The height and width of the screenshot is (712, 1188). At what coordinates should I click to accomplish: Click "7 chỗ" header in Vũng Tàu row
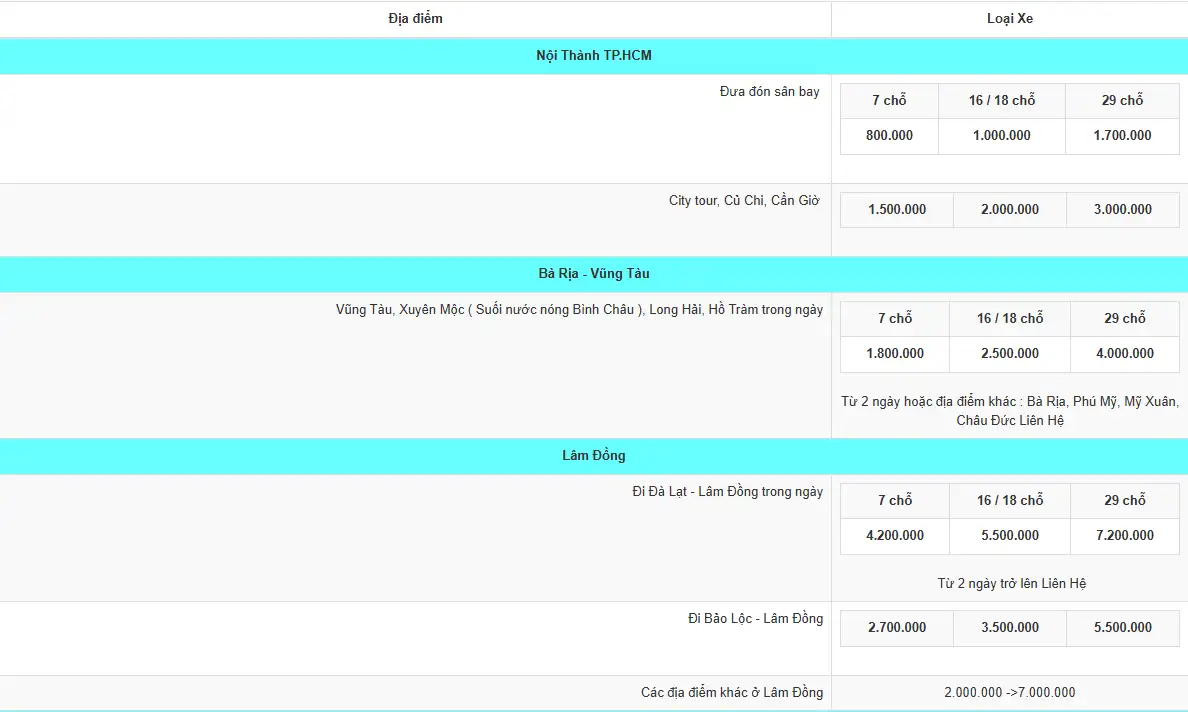point(895,319)
